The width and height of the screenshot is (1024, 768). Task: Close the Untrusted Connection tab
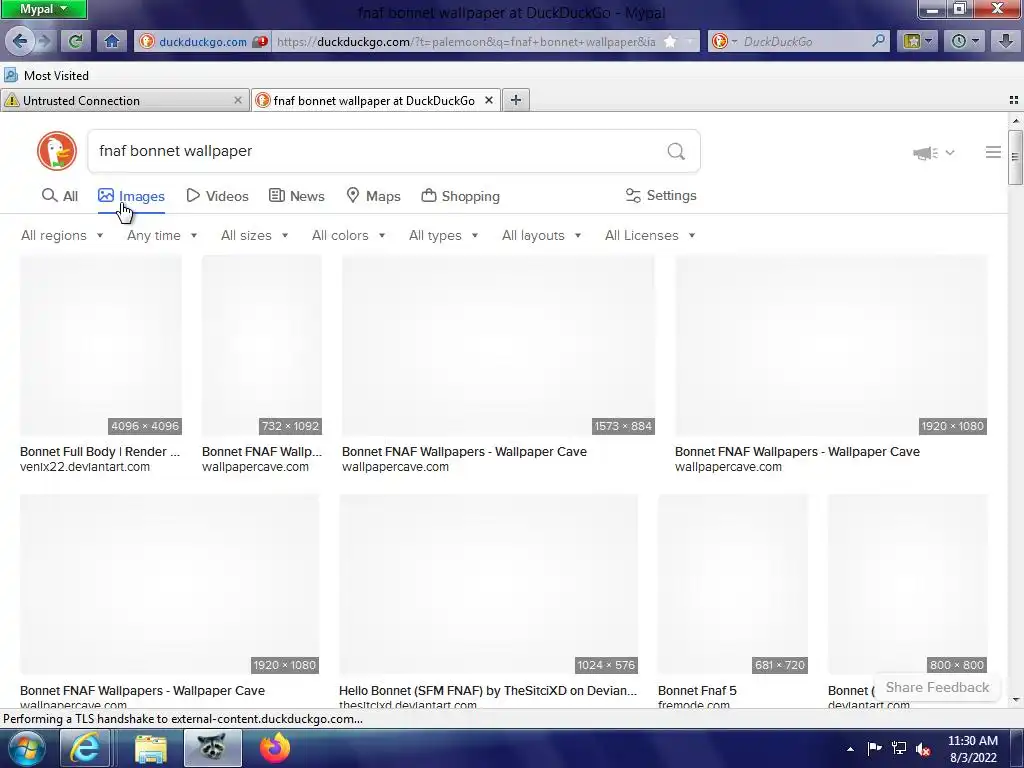point(238,100)
